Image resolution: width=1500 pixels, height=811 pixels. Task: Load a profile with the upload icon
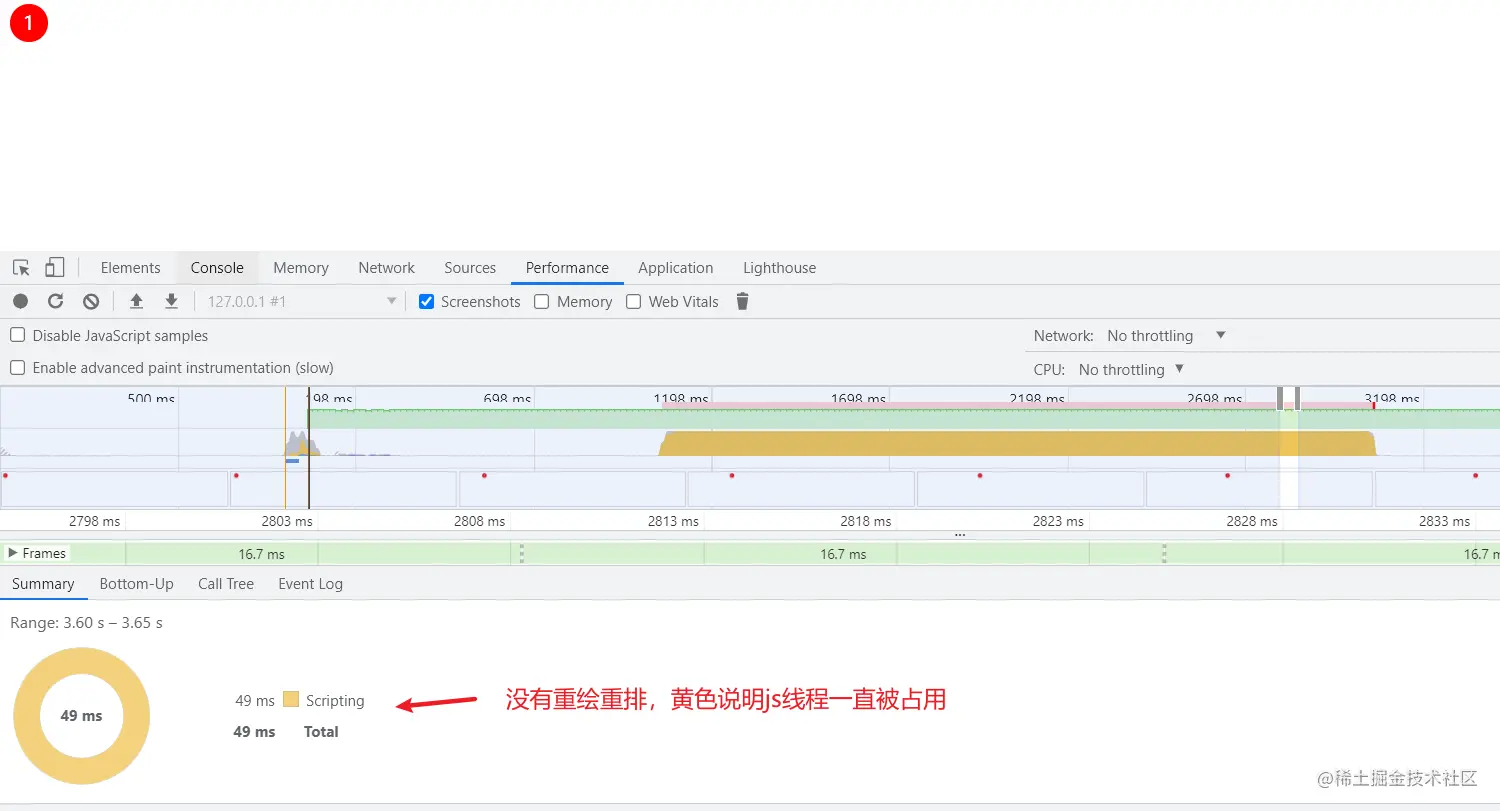point(137,301)
